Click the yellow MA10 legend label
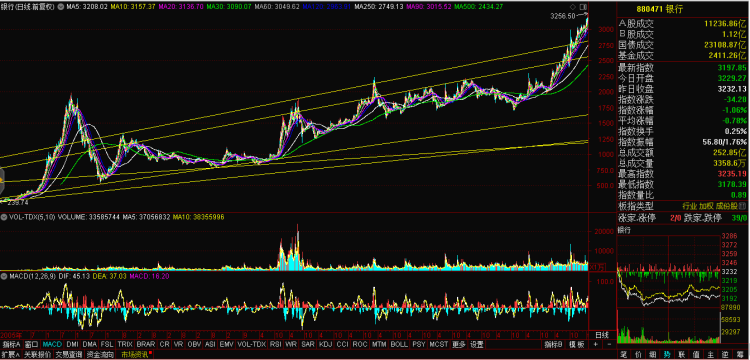 tap(126, 7)
